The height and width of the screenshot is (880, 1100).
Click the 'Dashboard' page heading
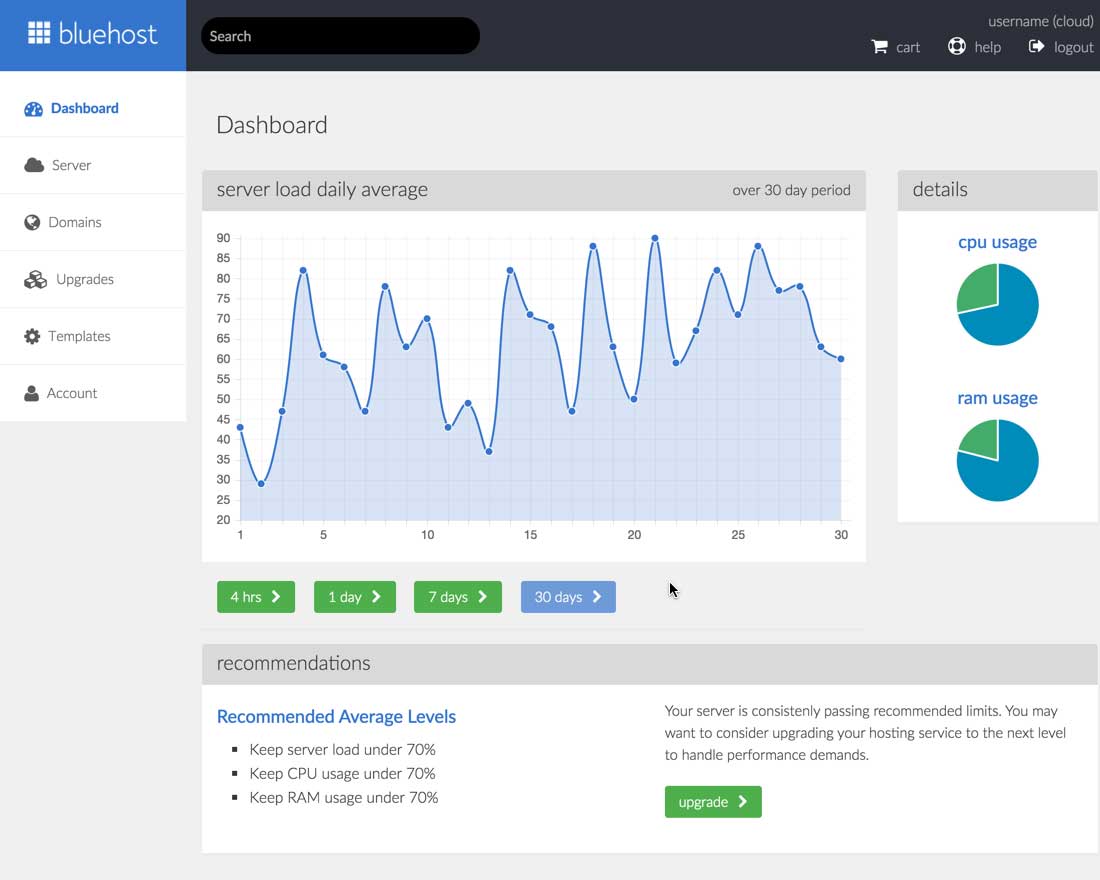(x=272, y=125)
